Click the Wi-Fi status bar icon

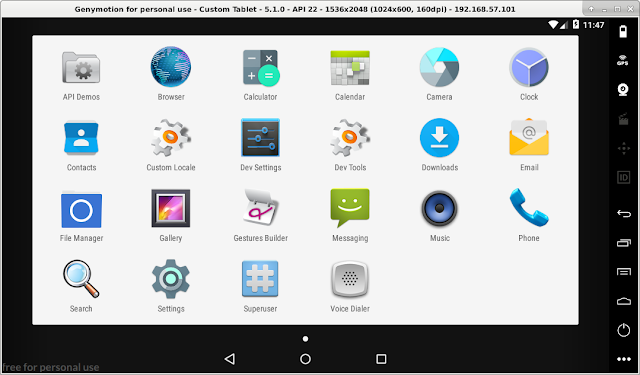tap(553, 25)
